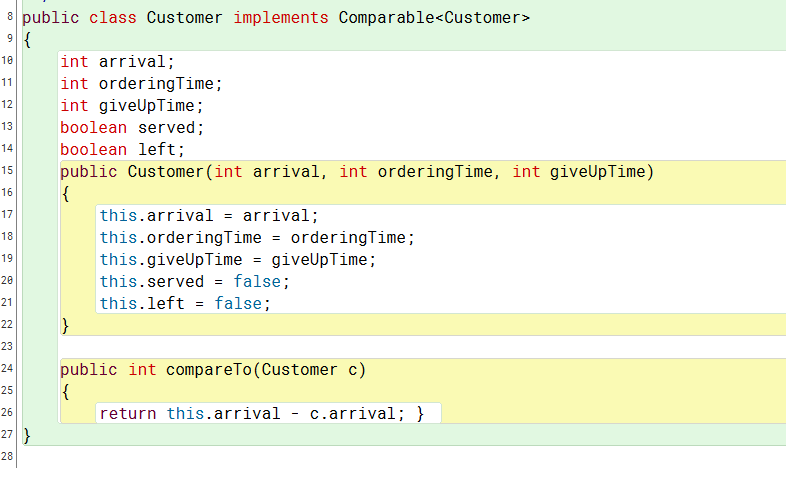Click the 'compareTo(Customer c)' method signature
This screenshot has height=490, width=786.
214,370
